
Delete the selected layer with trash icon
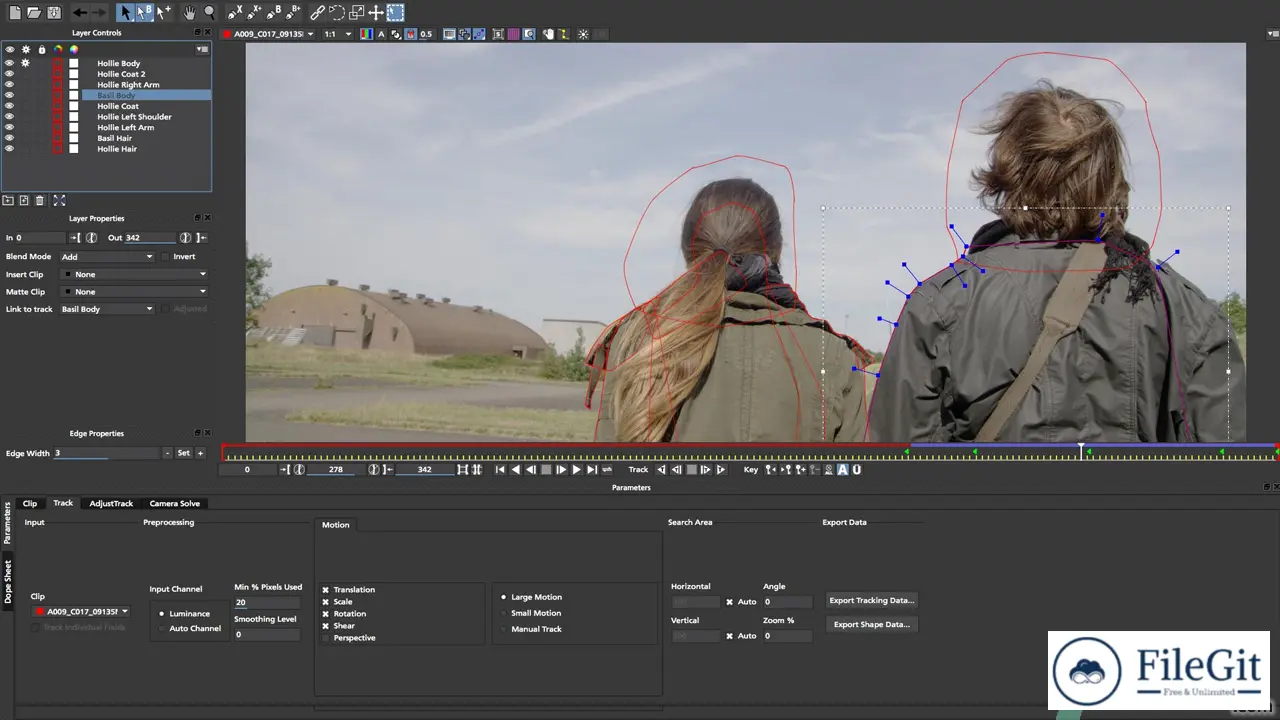click(x=40, y=200)
